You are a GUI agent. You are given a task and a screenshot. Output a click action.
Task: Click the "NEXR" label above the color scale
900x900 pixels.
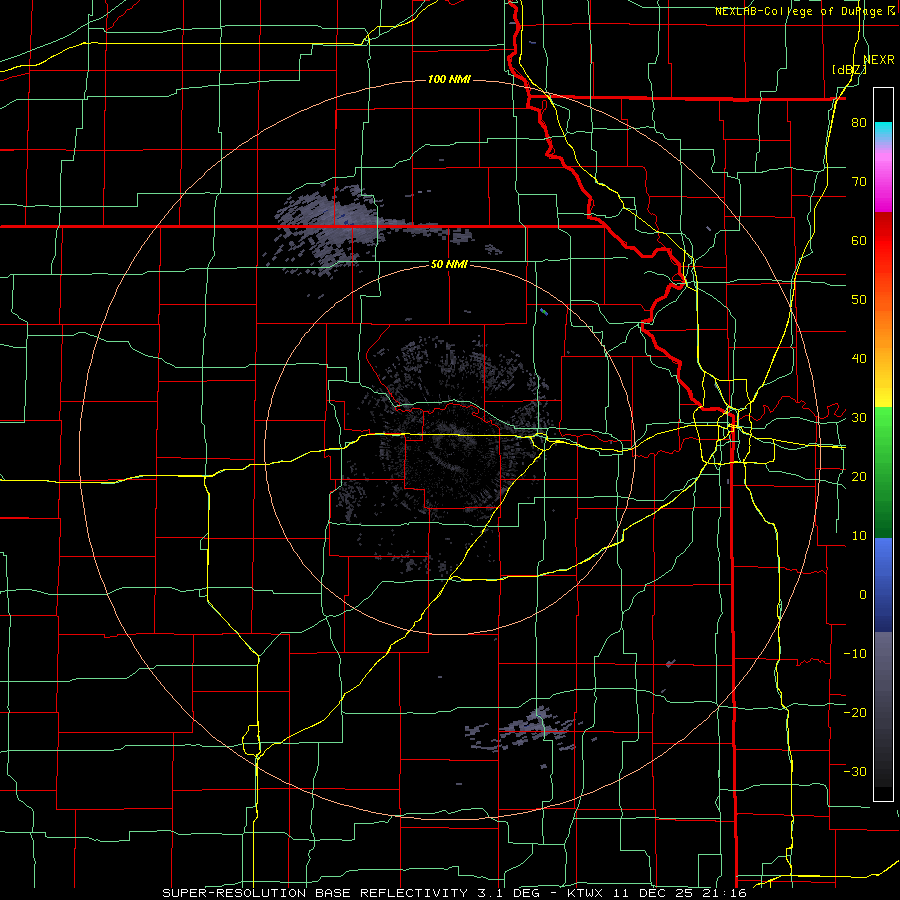tap(879, 60)
